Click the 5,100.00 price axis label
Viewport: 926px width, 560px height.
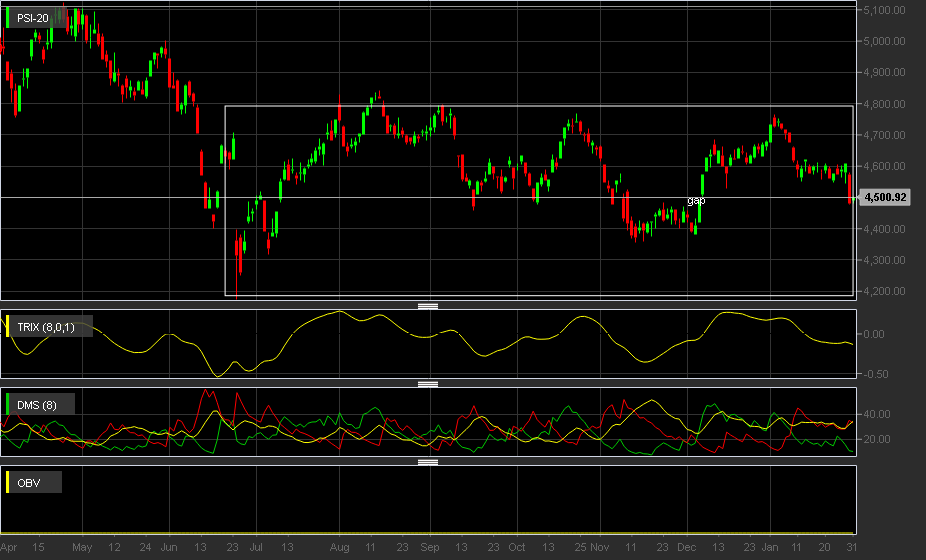point(884,10)
